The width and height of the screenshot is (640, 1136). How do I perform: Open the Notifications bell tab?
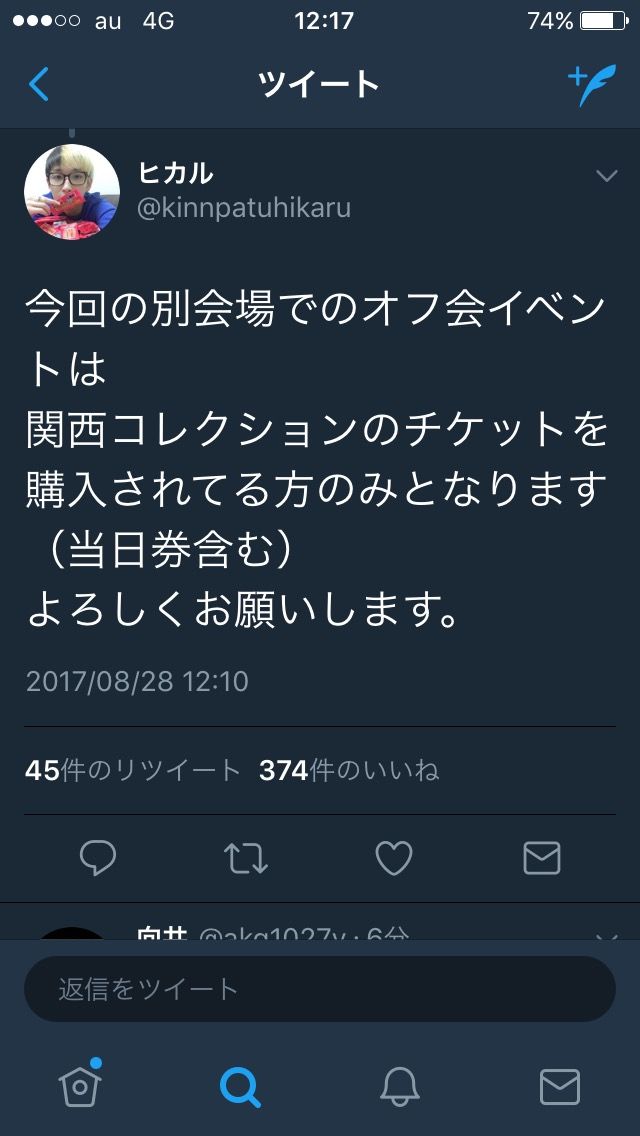pos(399,1087)
